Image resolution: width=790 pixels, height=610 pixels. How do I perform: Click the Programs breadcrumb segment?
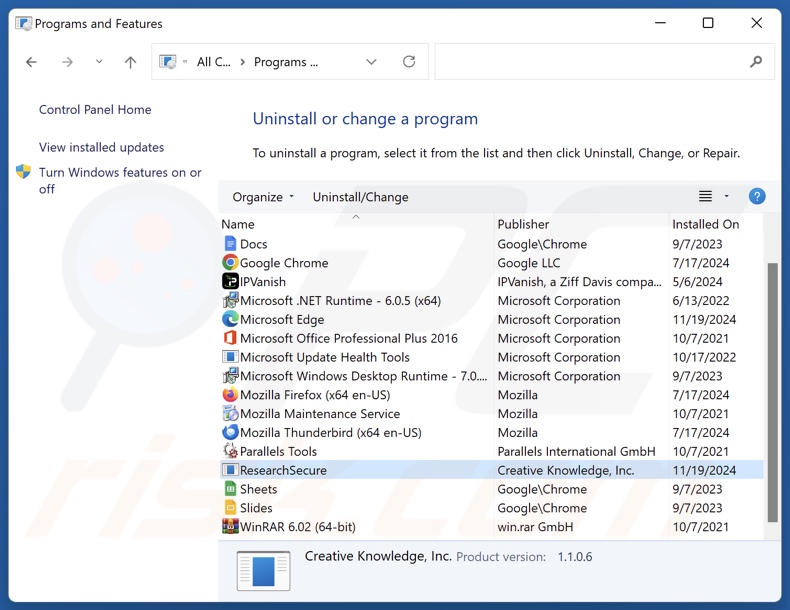(x=286, y=62)
